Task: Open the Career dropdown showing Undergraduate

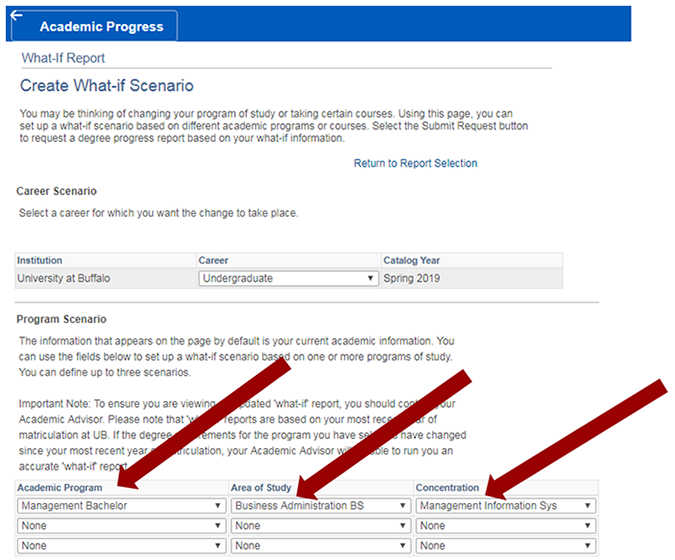Action: point(288,278)
